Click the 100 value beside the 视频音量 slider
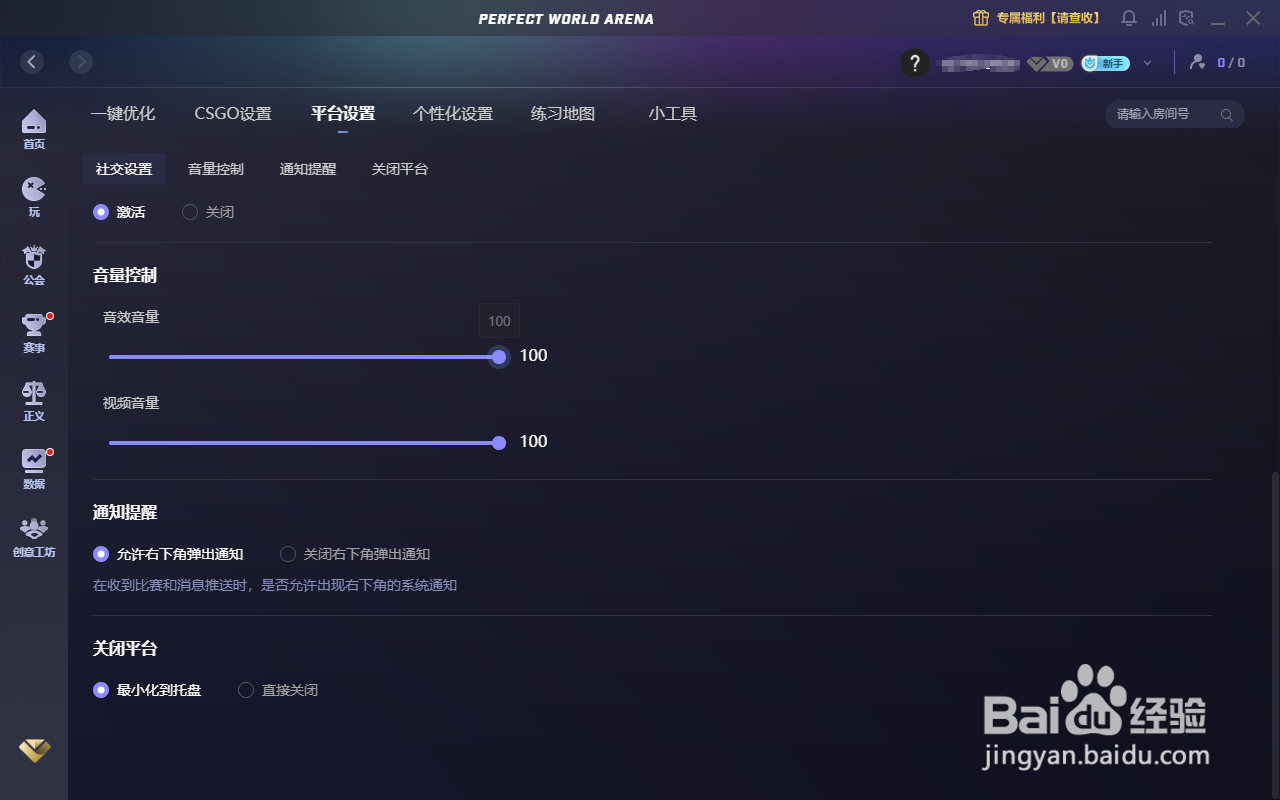 click(534, 441)
